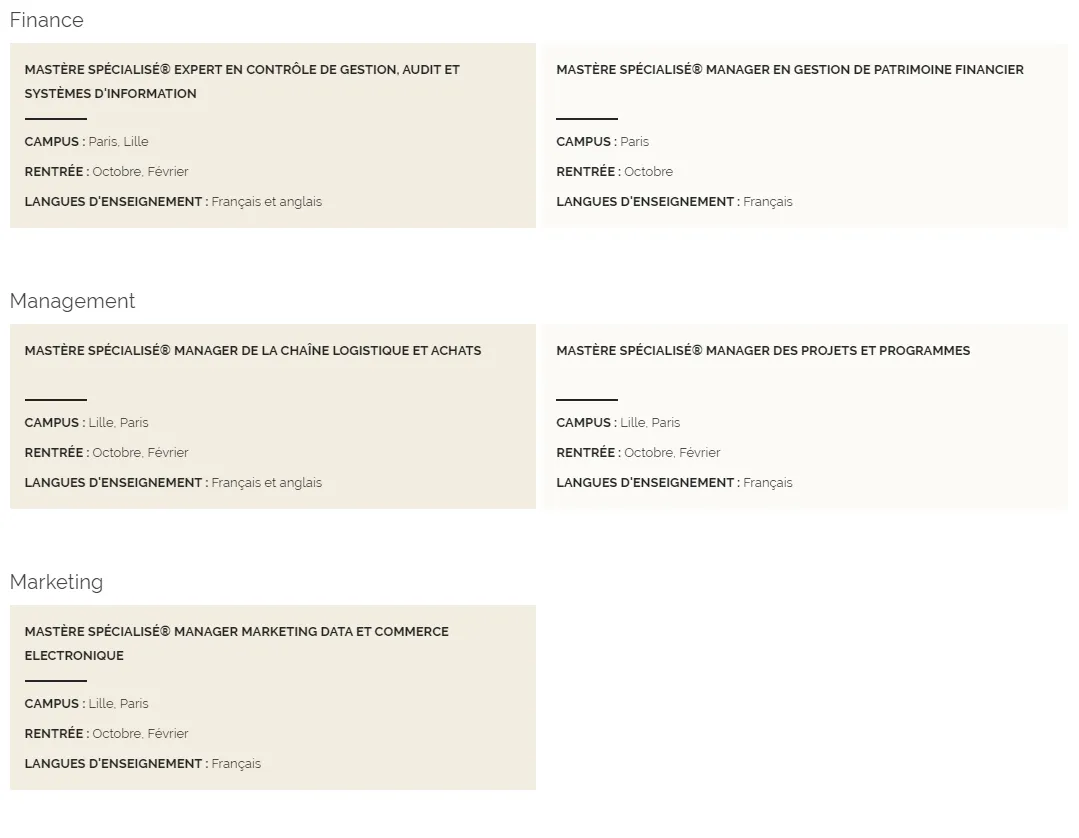Click the campus line in Chaîne Logistique card
Viewport: 1079px width, 838px height.
coord(87,423)
